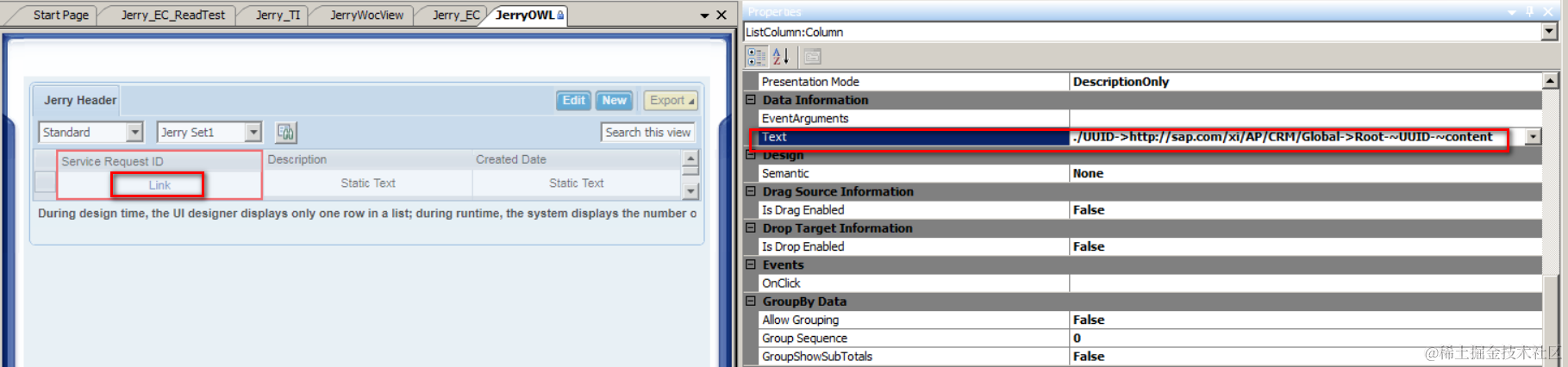Select the Text property row

pos(1150,137)
